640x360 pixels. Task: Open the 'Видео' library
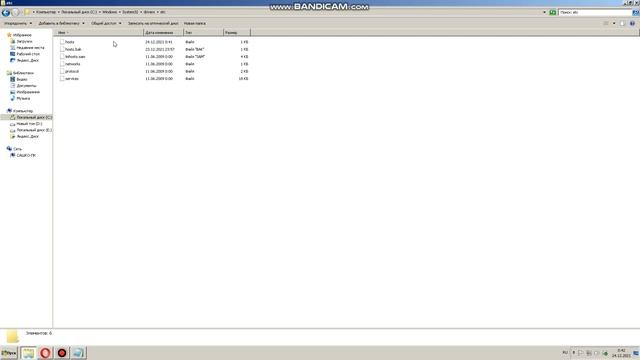point(22,80)
